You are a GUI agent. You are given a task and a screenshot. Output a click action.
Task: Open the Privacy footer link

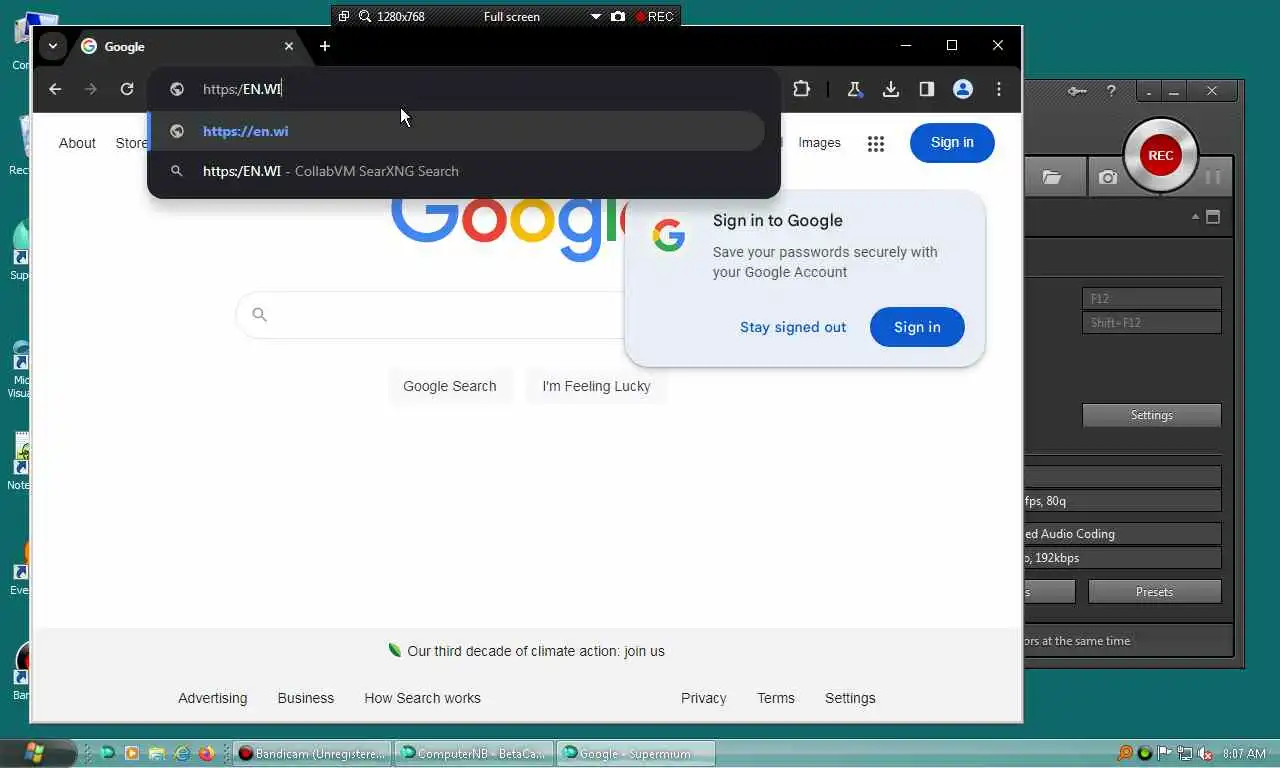[x=704, y=698]
